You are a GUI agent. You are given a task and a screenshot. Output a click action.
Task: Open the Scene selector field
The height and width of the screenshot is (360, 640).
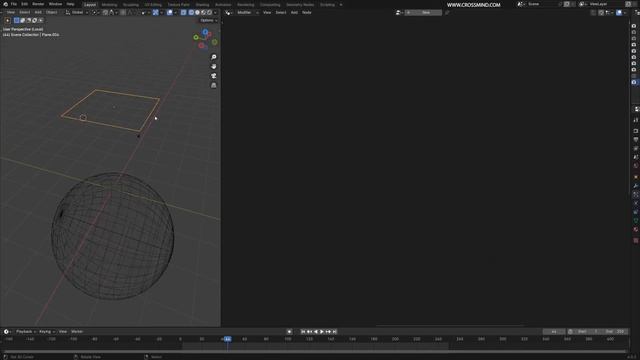click(x=539, y=4)
